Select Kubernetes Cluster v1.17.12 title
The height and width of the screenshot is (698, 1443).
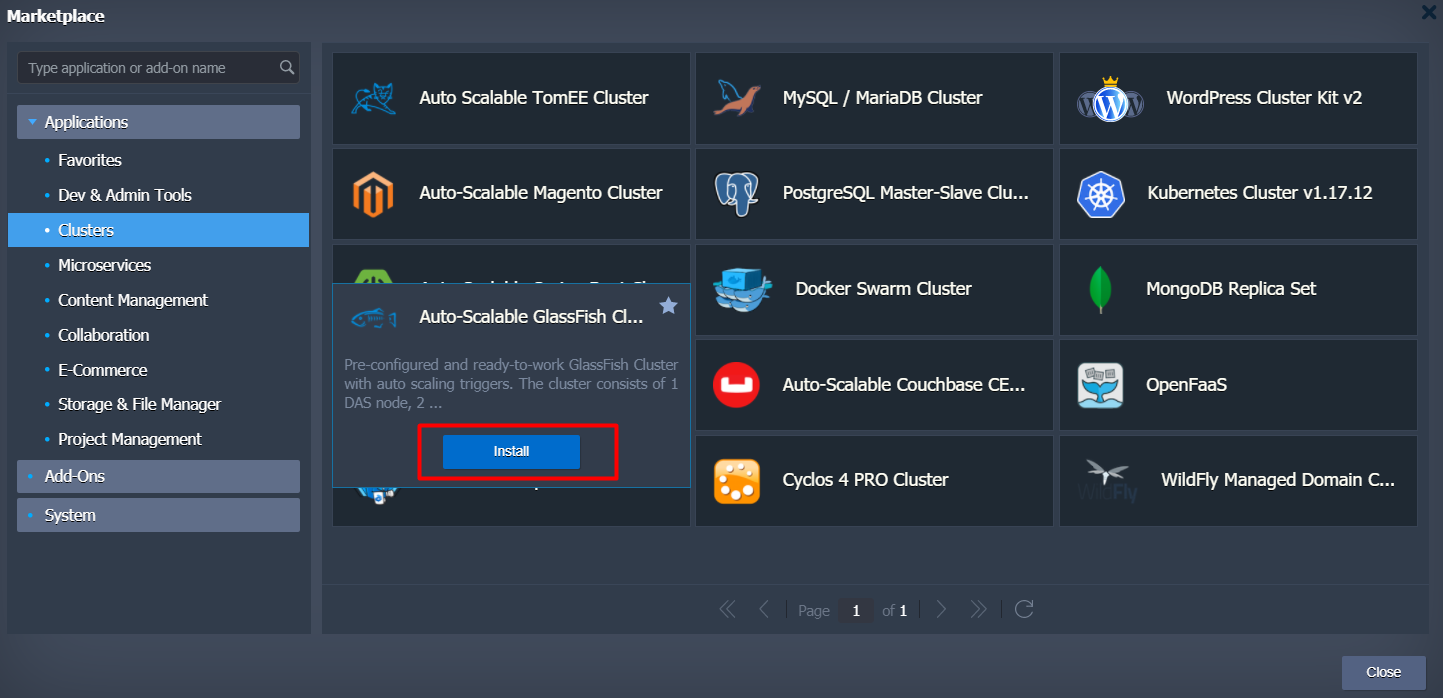[1260, 193]
